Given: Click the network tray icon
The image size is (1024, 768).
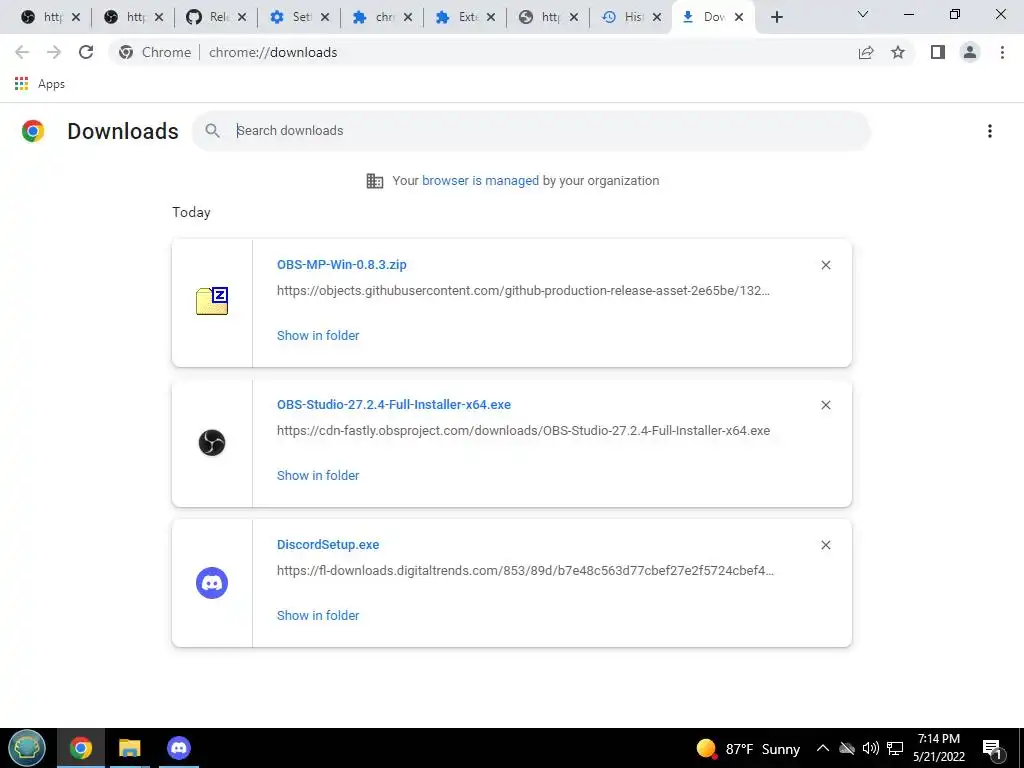Looking at the screenshot, I should (x=895, y=748).
